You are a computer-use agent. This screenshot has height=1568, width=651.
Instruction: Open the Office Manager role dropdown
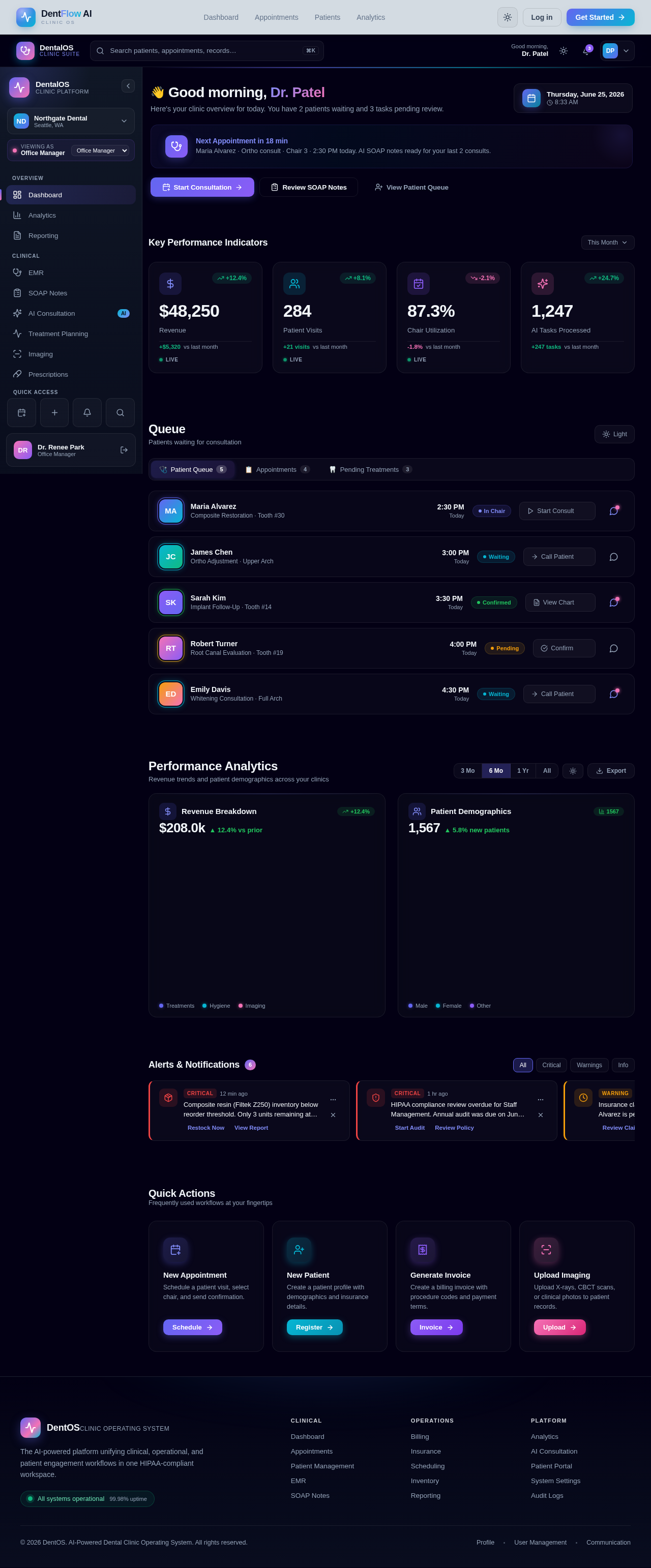(100, 150)
